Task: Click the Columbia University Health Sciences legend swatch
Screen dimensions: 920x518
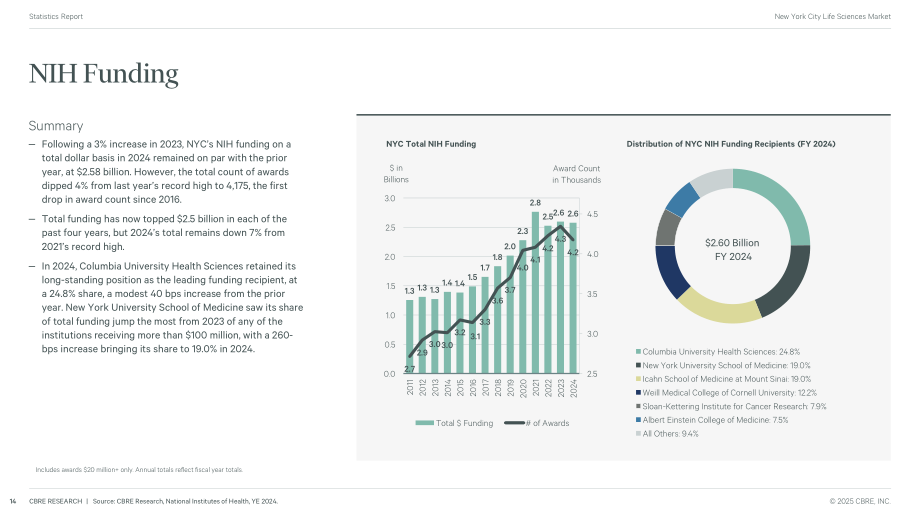Action: pos(638,352)
